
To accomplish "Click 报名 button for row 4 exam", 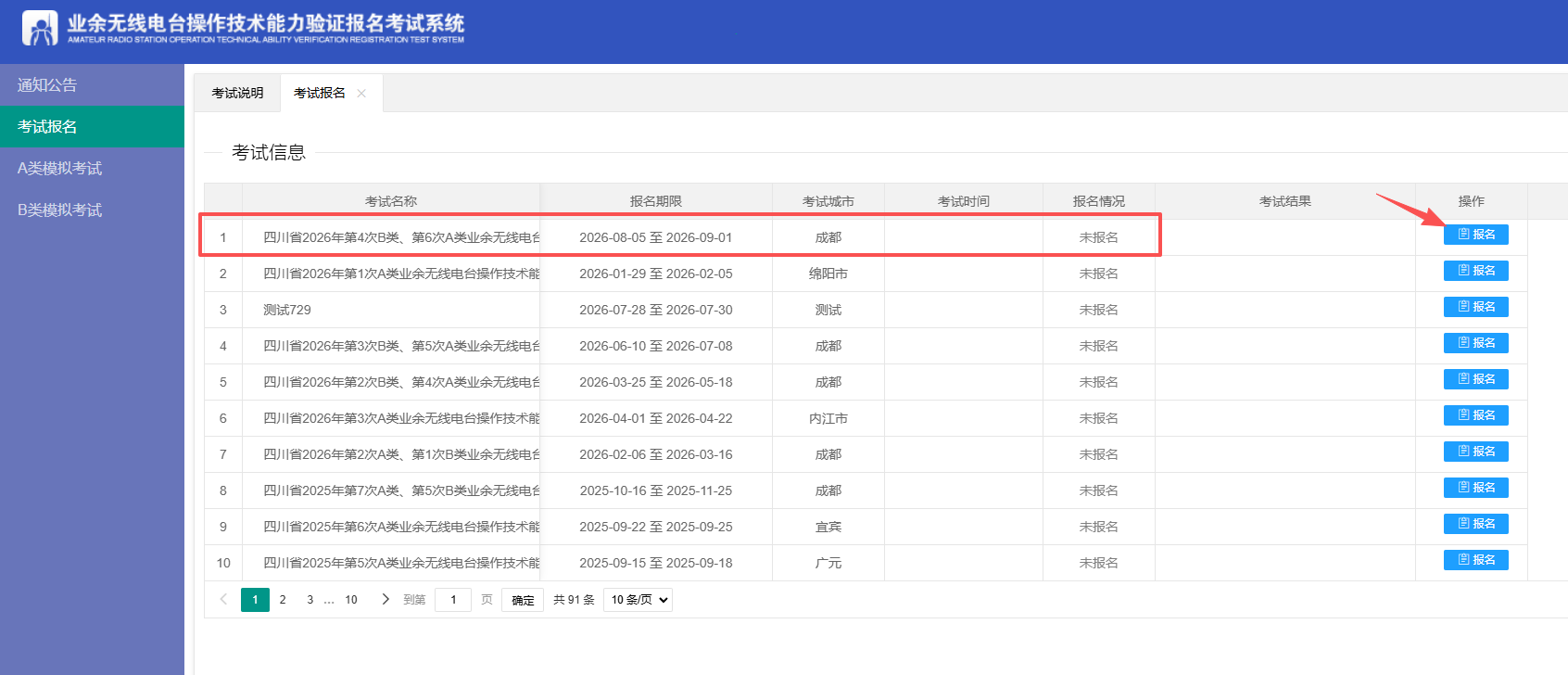I will [x=1475, y=343].
